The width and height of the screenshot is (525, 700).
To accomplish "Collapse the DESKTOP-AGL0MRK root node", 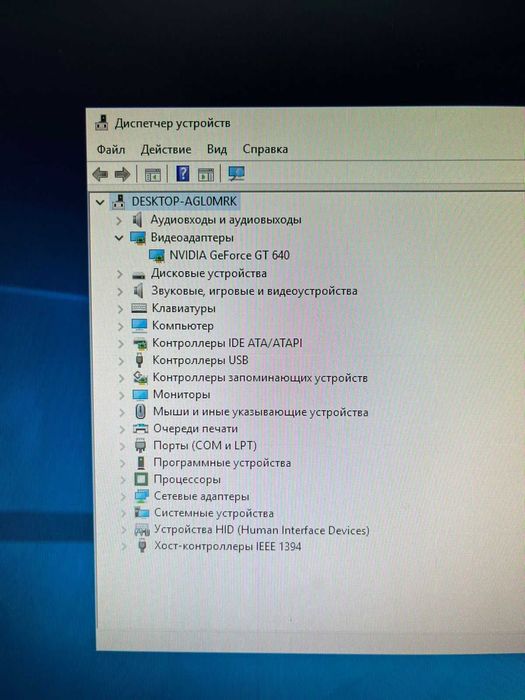I will [100, 202].
